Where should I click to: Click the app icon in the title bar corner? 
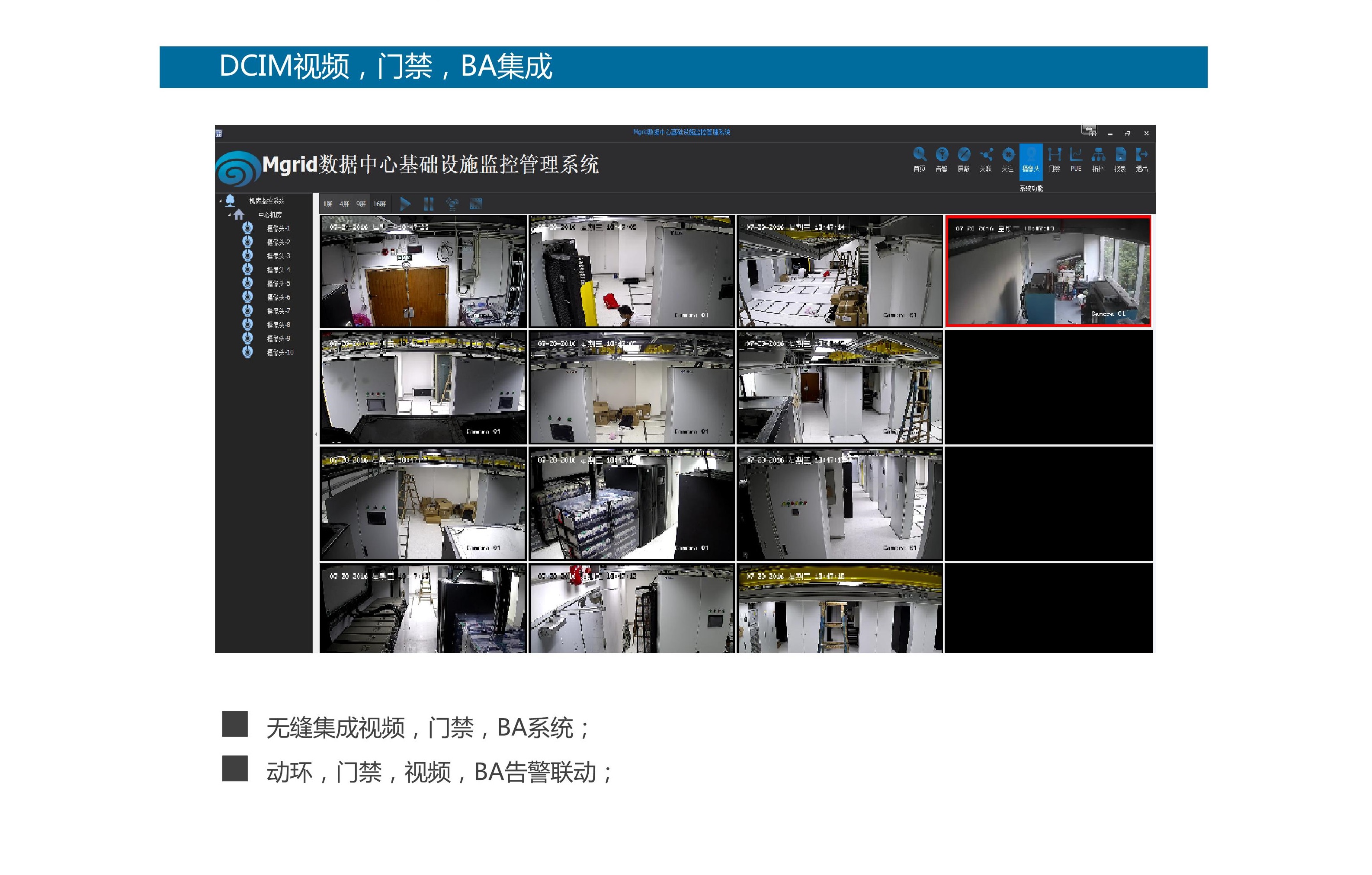coord(219,133)
